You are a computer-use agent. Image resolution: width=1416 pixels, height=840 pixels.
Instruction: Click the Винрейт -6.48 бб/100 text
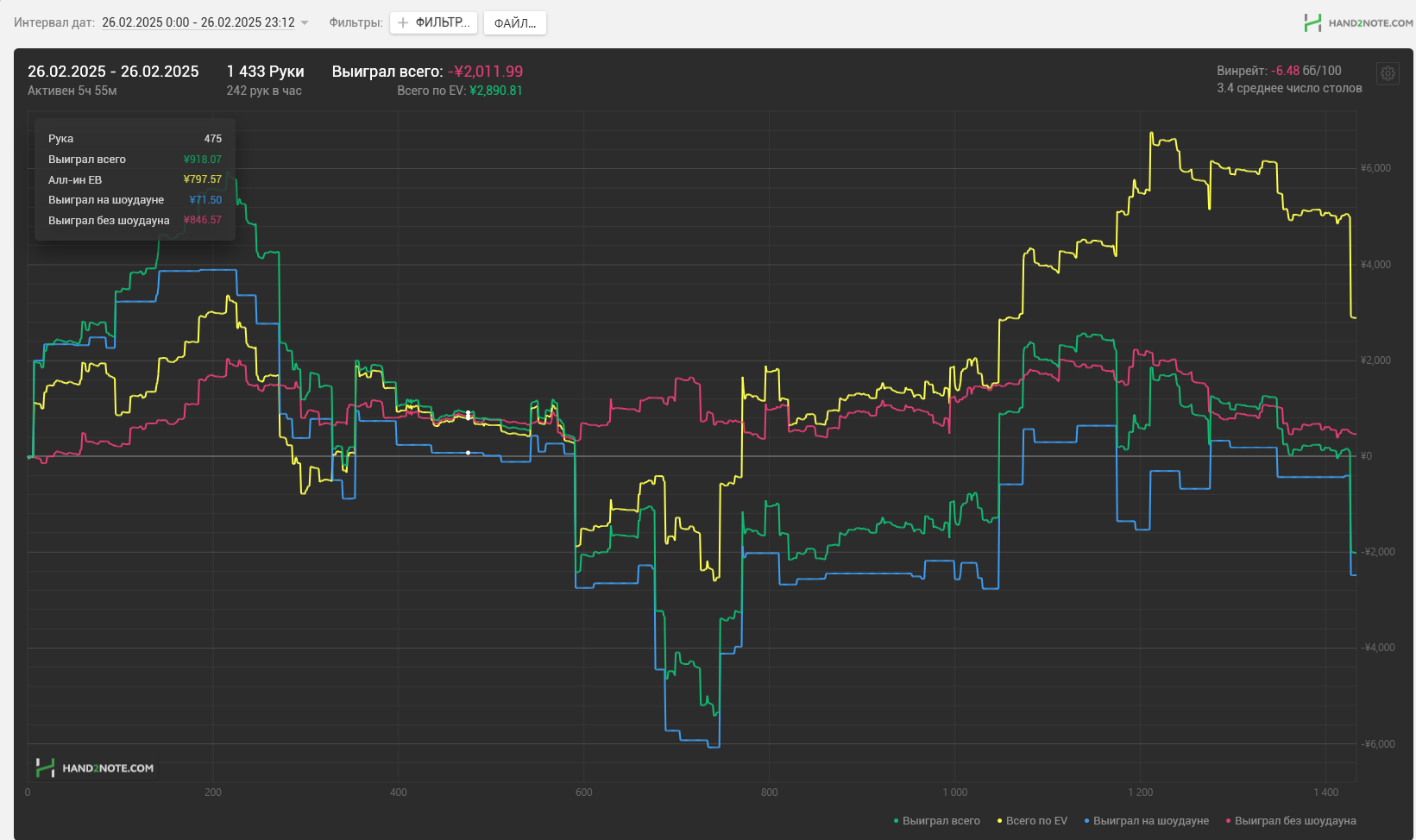(x=1279, y=71)
